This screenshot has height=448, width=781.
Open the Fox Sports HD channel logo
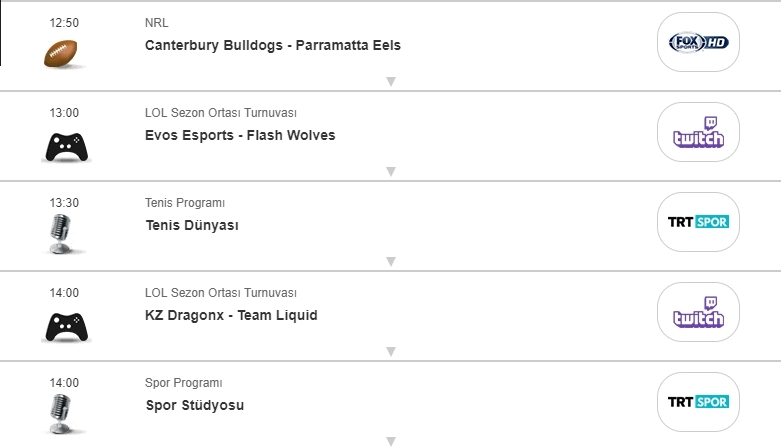pos(698,42)
